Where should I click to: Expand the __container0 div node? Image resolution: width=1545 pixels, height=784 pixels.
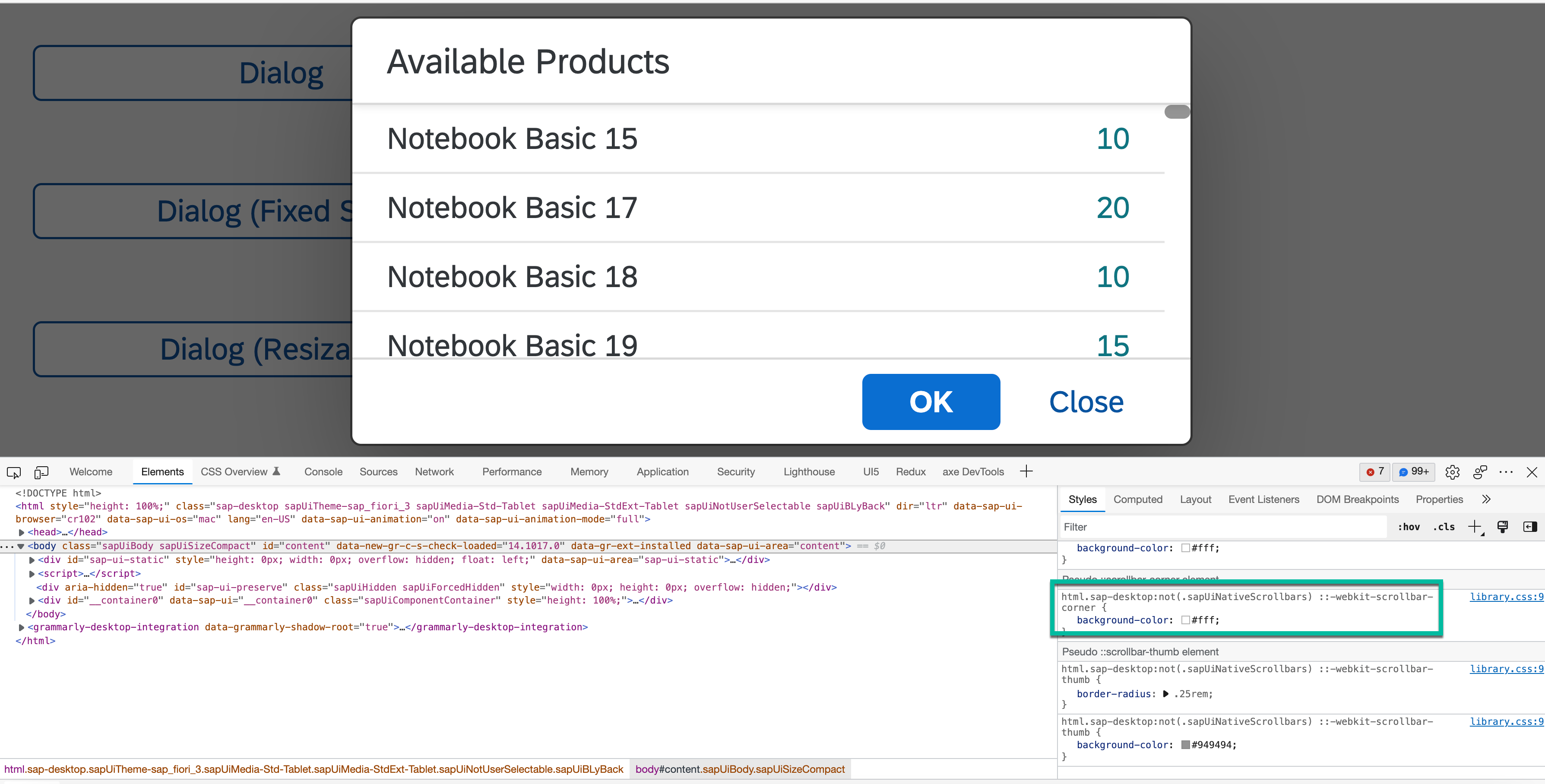[32, 601]
